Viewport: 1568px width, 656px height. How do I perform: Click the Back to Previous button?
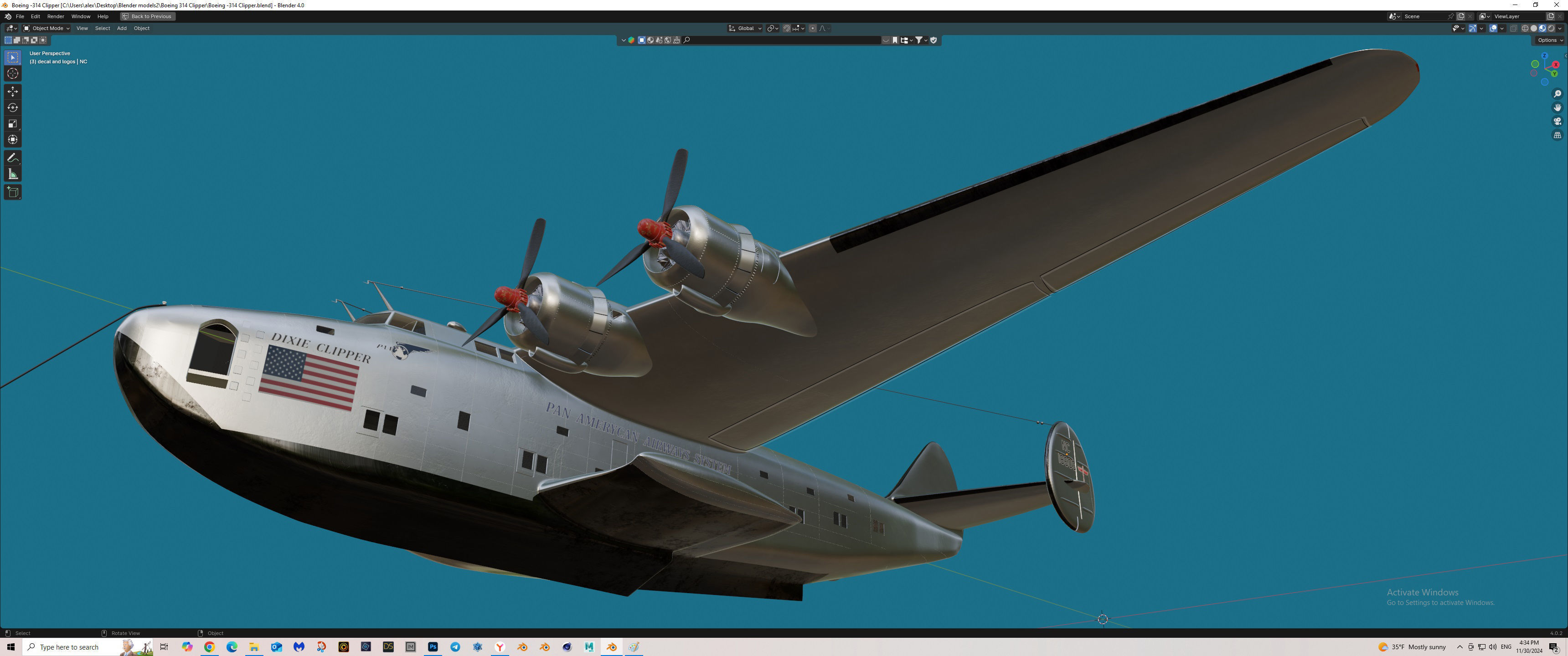pos(147,16)
